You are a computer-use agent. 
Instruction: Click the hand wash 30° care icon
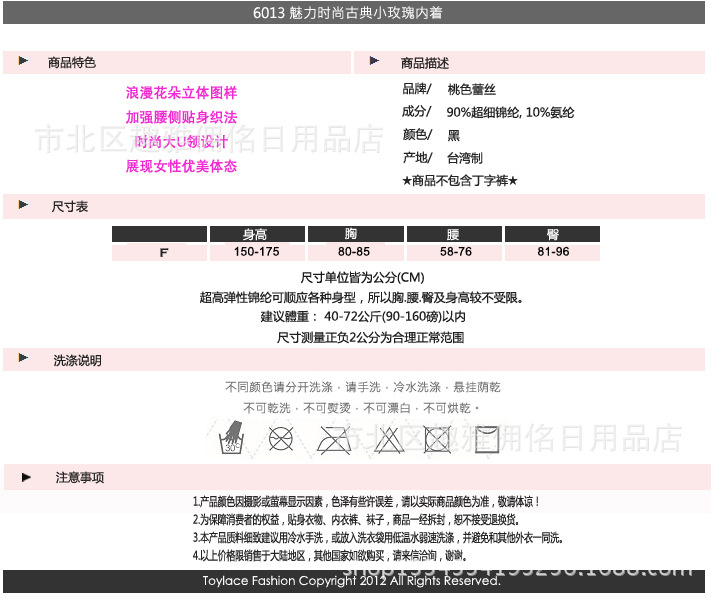click(x=233, y=436)
